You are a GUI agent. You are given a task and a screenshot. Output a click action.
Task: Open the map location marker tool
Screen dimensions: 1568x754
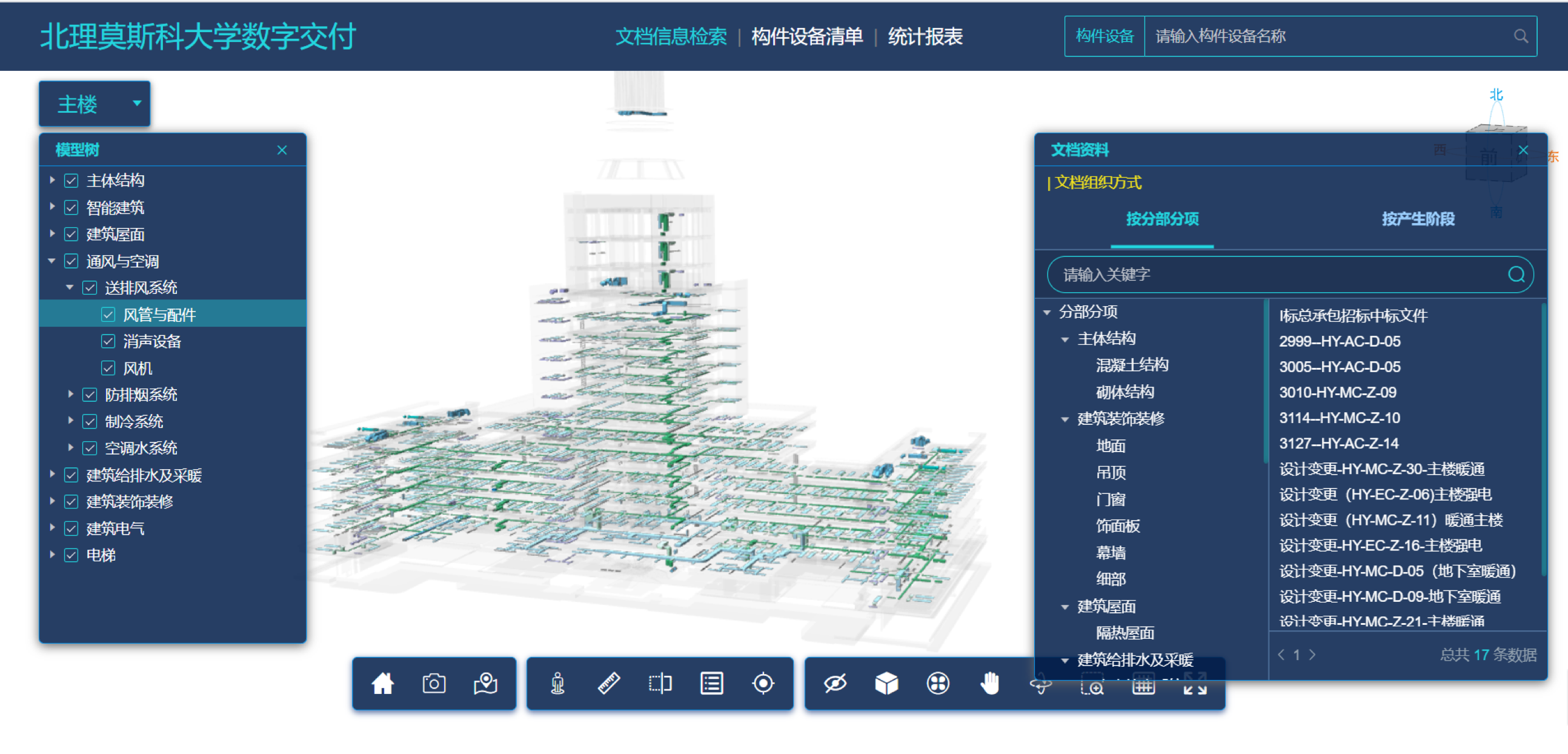[485, 684]
